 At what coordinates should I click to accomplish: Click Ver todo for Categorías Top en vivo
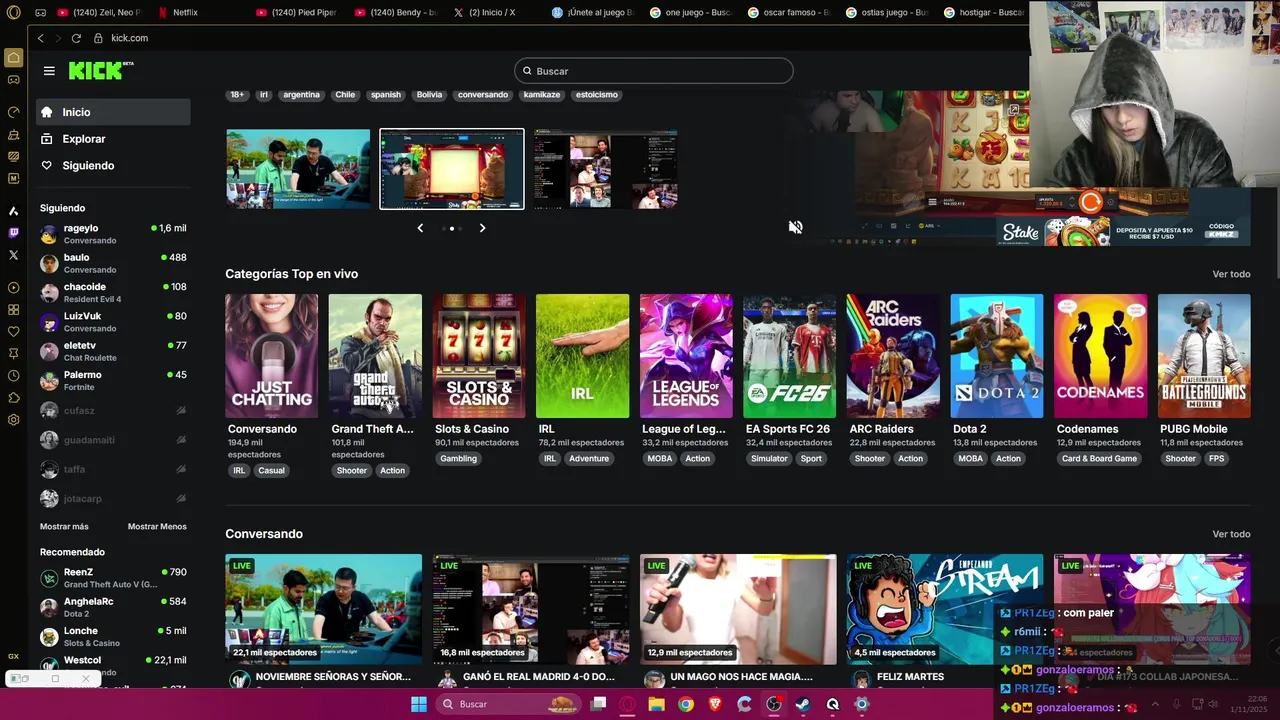[1231, 274]
